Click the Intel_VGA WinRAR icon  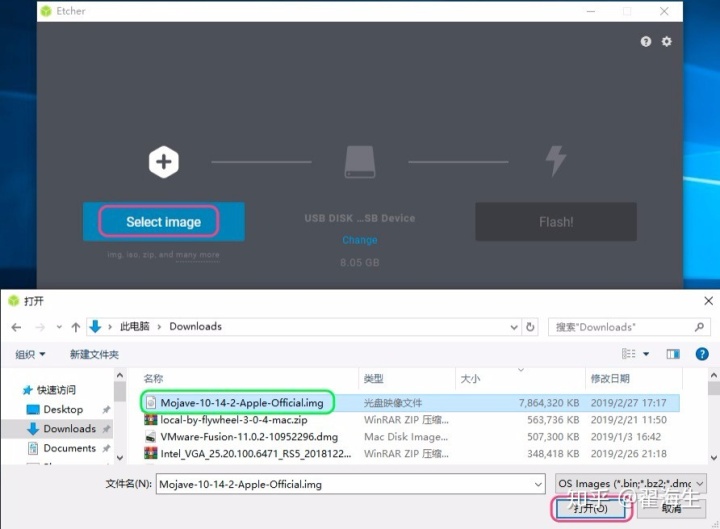pyautogui.click(x=151, y=454)
